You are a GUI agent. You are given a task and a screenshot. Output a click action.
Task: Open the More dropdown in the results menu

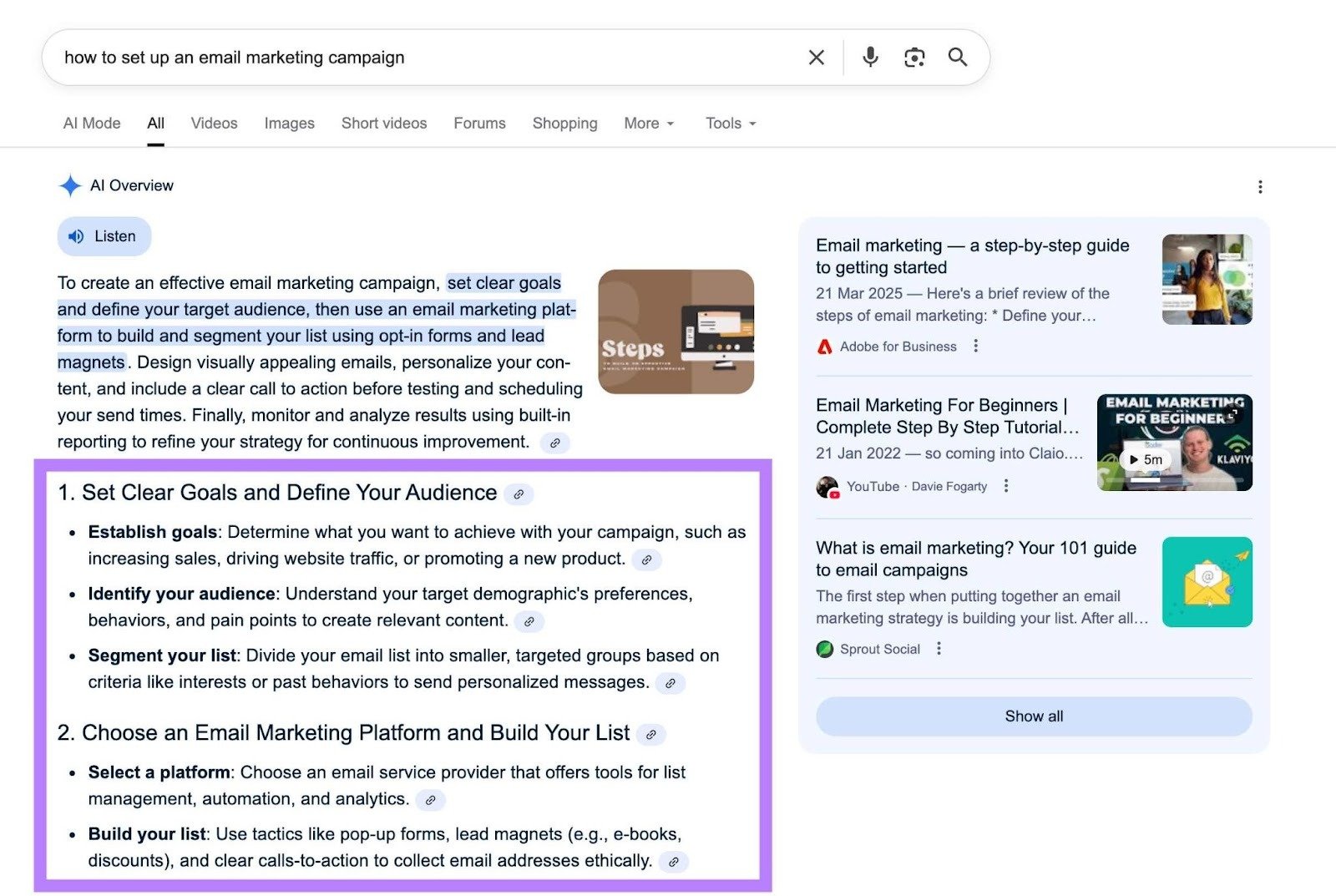click(648, 123)
